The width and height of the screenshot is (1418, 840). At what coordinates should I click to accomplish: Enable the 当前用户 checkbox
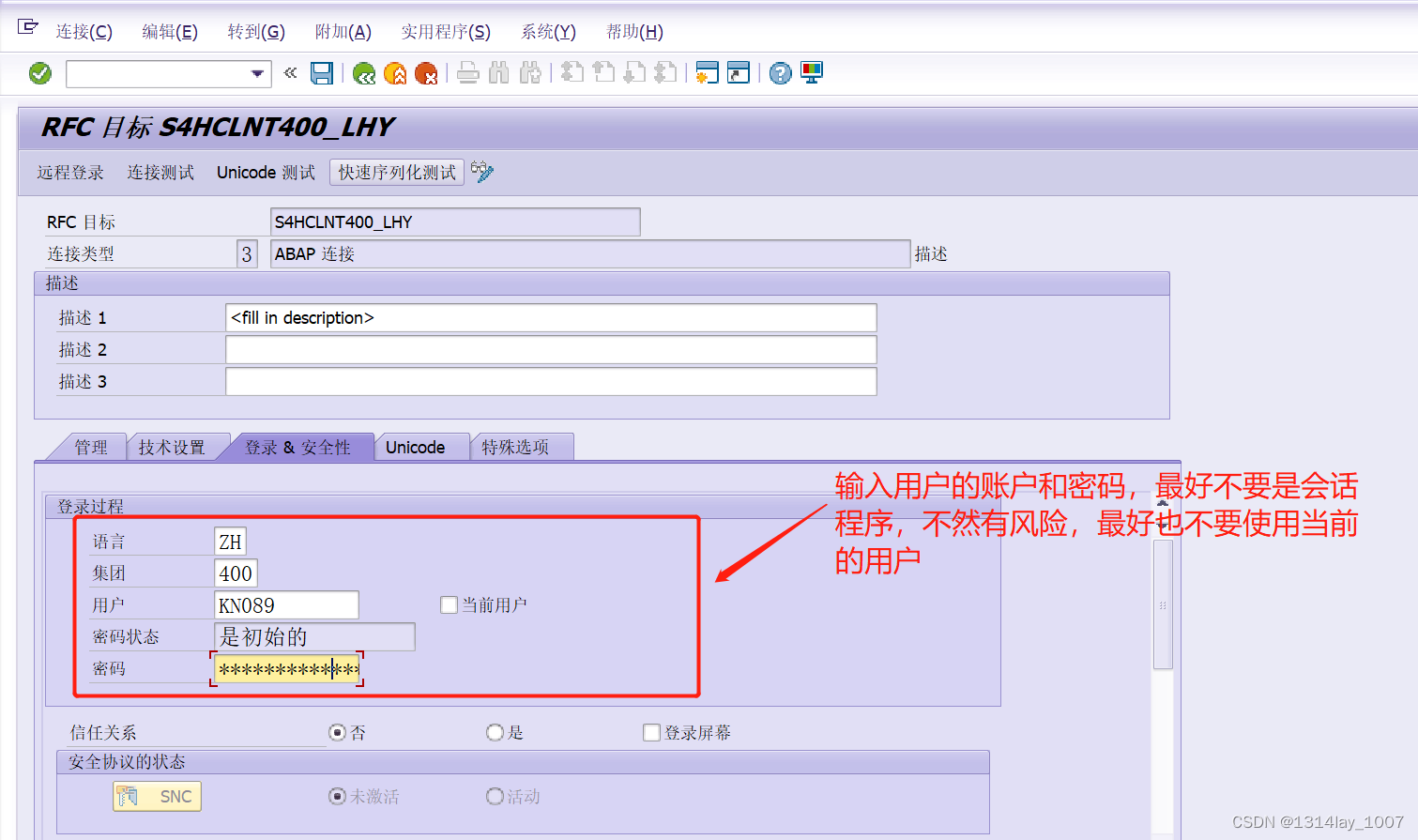[x=449, y=604]
